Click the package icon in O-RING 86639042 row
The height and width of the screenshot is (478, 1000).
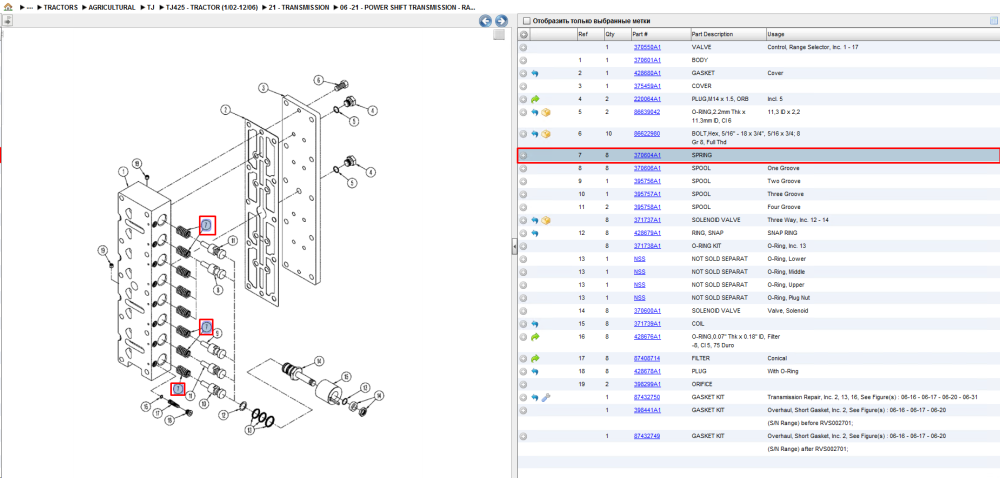click(x=546, y=112)
